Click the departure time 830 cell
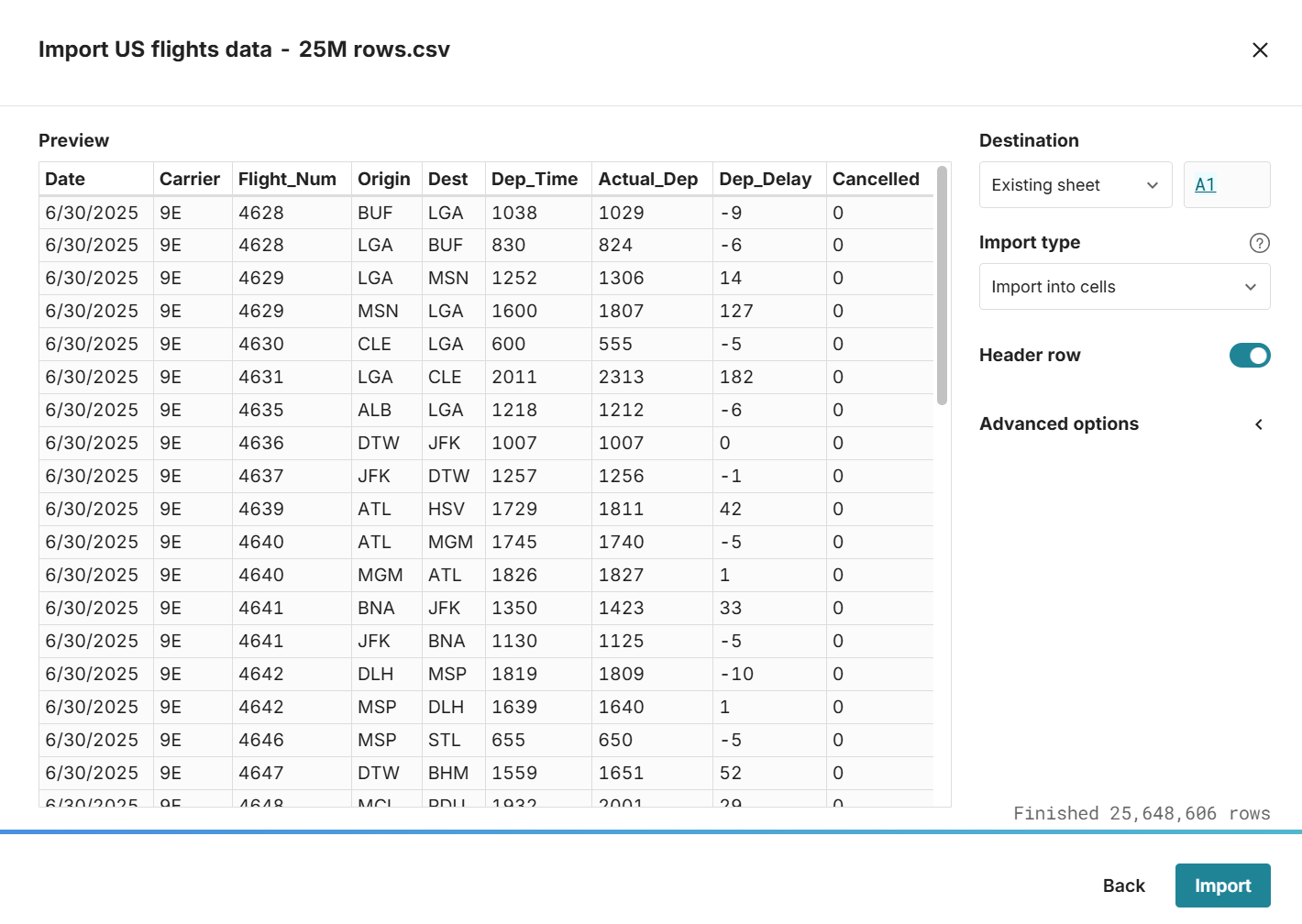The image size is (1302, 924). coord(539,246)
